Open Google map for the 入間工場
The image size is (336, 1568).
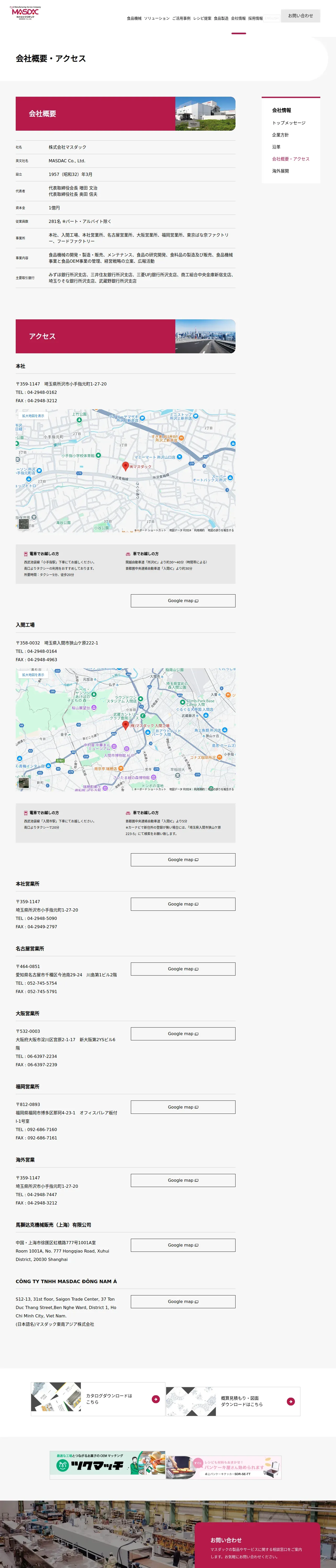point(183,860)
